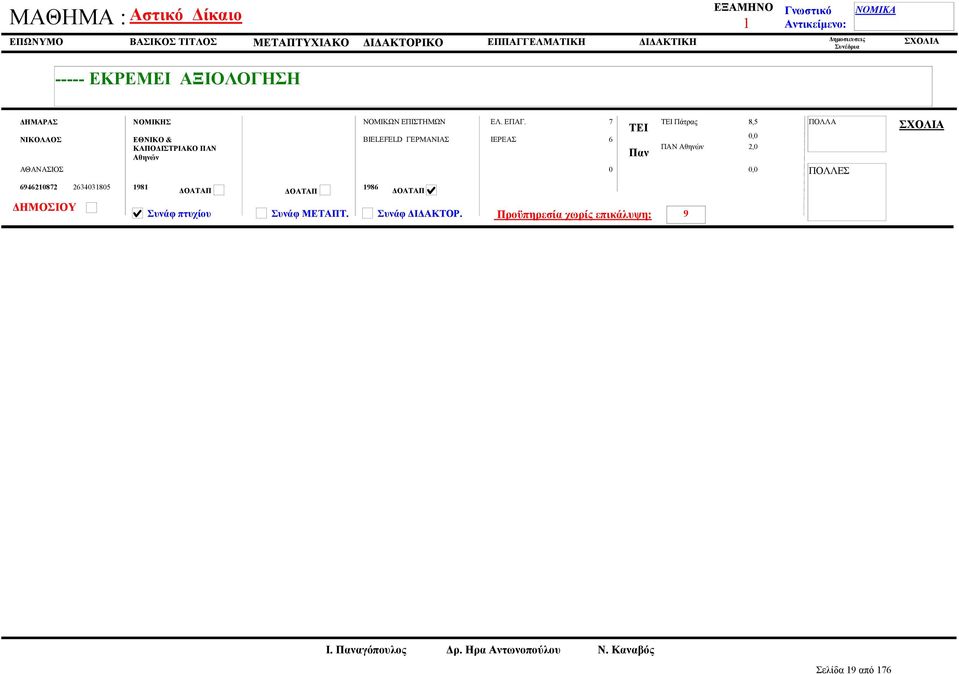Select the ΕΠΑΓΓΕΛΜΑΤΙΚΗ column header

point(536,42)
